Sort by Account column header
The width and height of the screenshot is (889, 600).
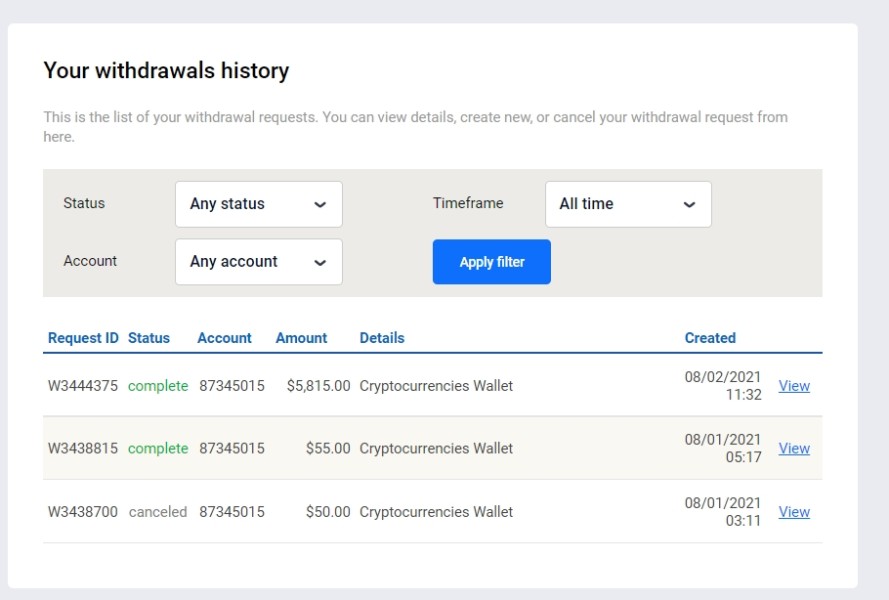[224, 338]
